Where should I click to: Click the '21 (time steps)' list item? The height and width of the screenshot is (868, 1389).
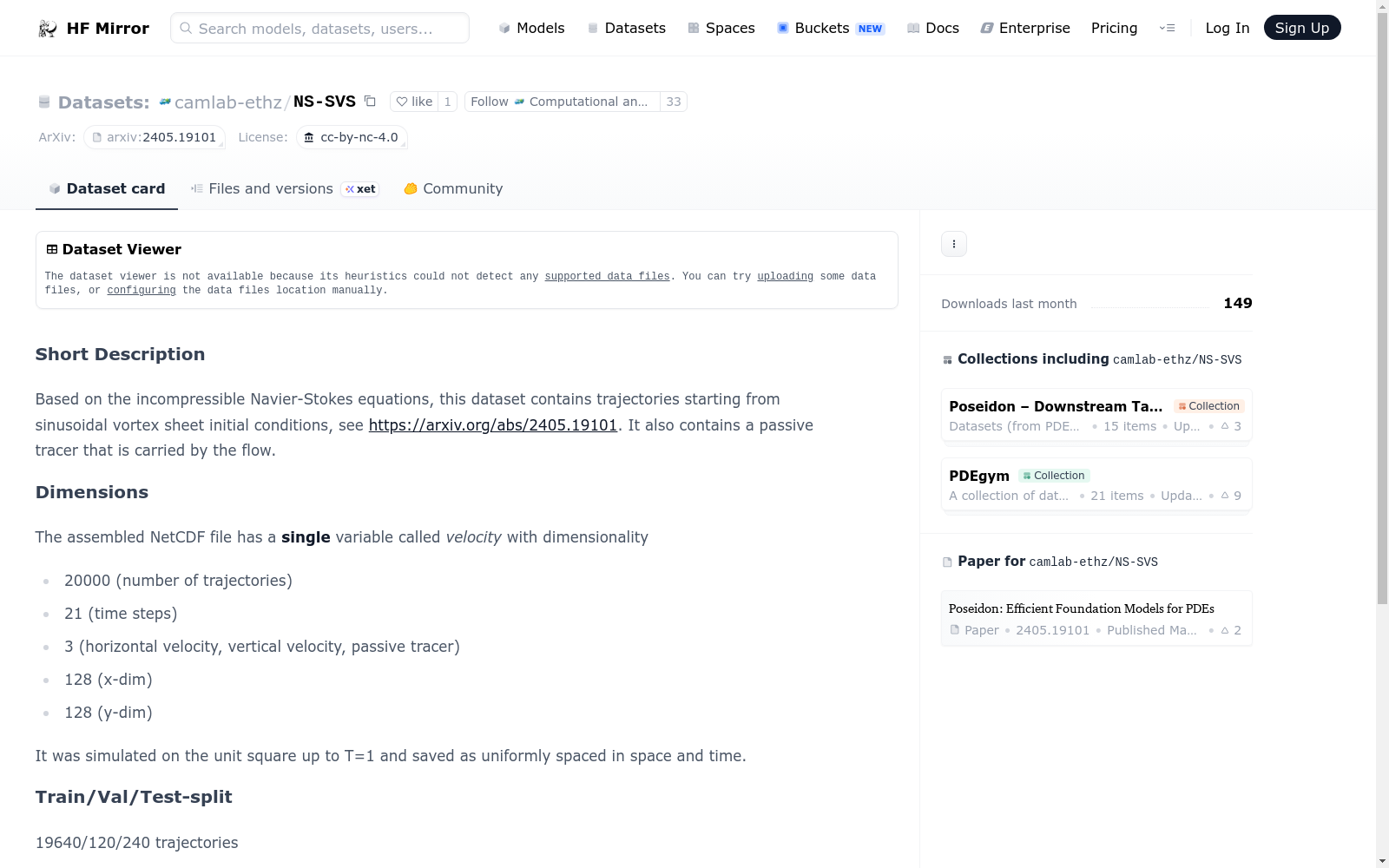pos(121,614)
